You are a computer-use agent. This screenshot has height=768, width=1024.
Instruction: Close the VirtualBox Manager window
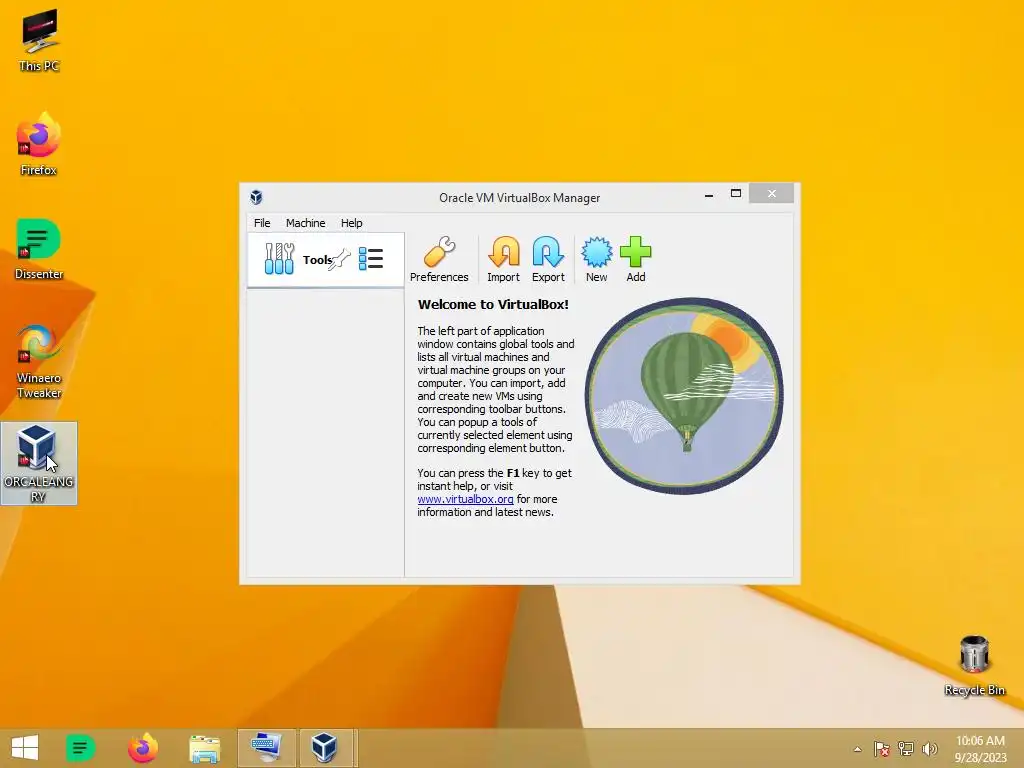[x=771, y=193]
